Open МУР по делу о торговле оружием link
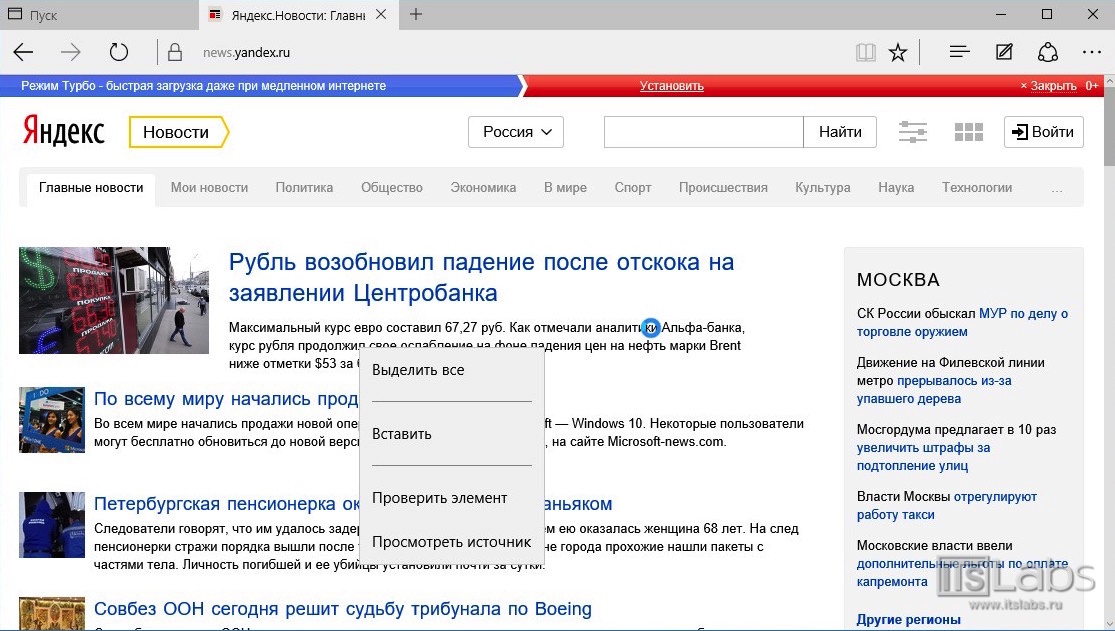Screen dimensions: 1115x631 [x=961, y=323]
